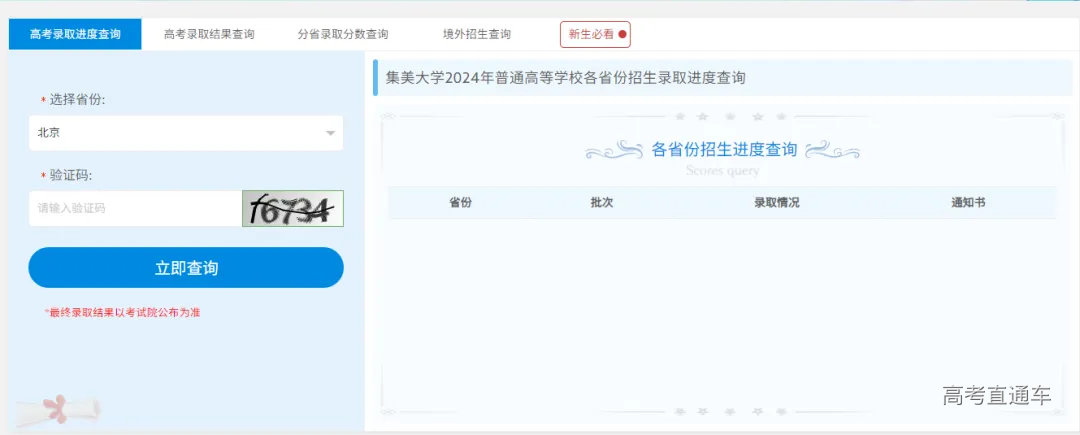
Task: Click heading 集美大学2024年普通高等学校各省份招生录取进度查询
Action: tap(565, 78)
